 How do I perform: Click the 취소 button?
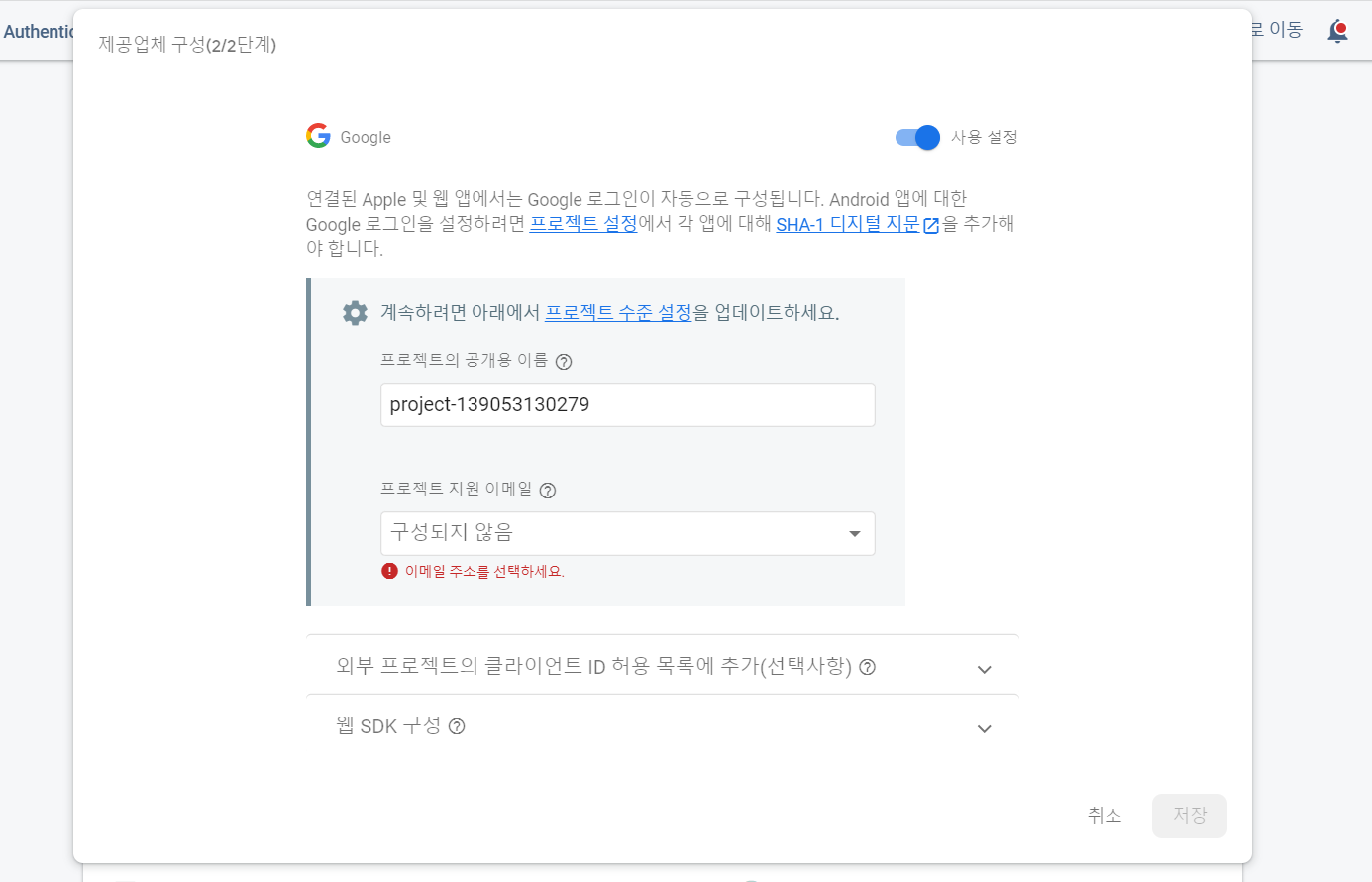pyautogui.click(x=1105, y=816)
